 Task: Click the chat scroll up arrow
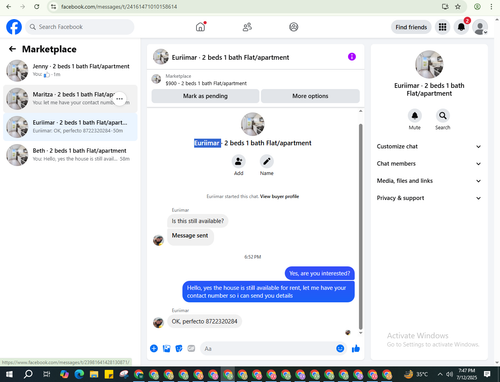click(x=360, y=111)
